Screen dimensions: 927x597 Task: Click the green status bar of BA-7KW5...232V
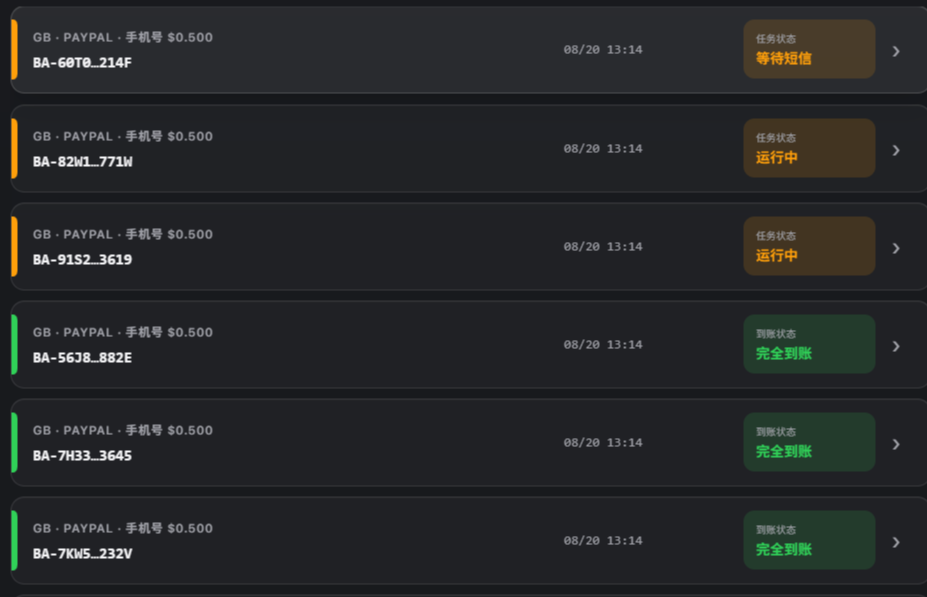click(x=14, y=541)
